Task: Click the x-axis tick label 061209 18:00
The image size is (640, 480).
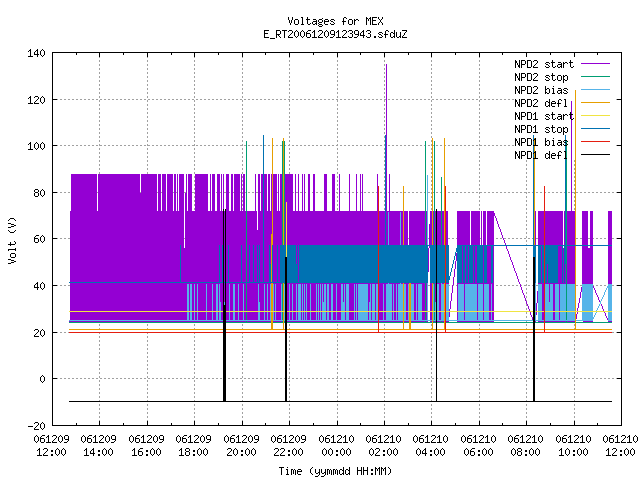Action: (x=193, y=446)
